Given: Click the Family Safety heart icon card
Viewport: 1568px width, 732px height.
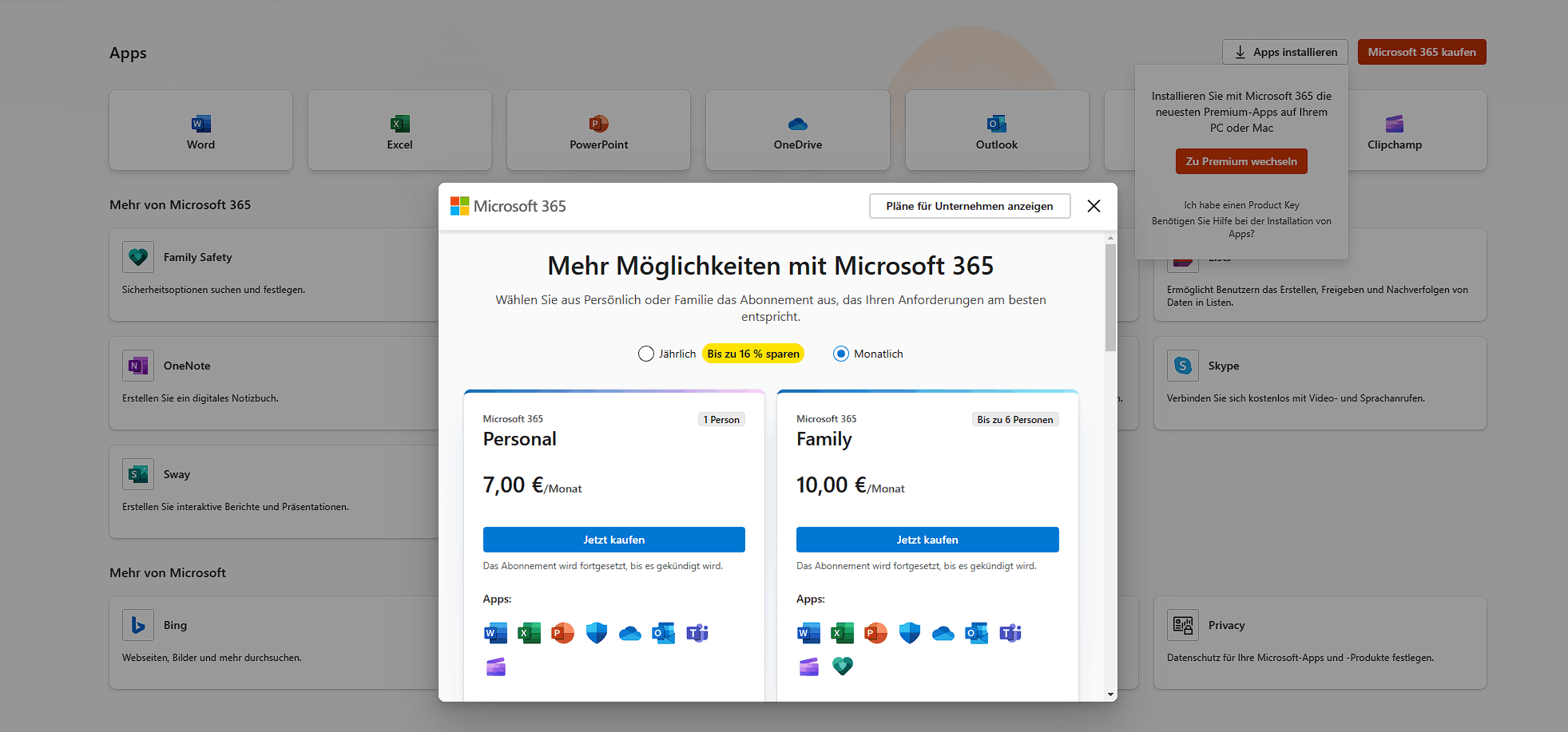Looking at the screenshot, I should [138, 257].
